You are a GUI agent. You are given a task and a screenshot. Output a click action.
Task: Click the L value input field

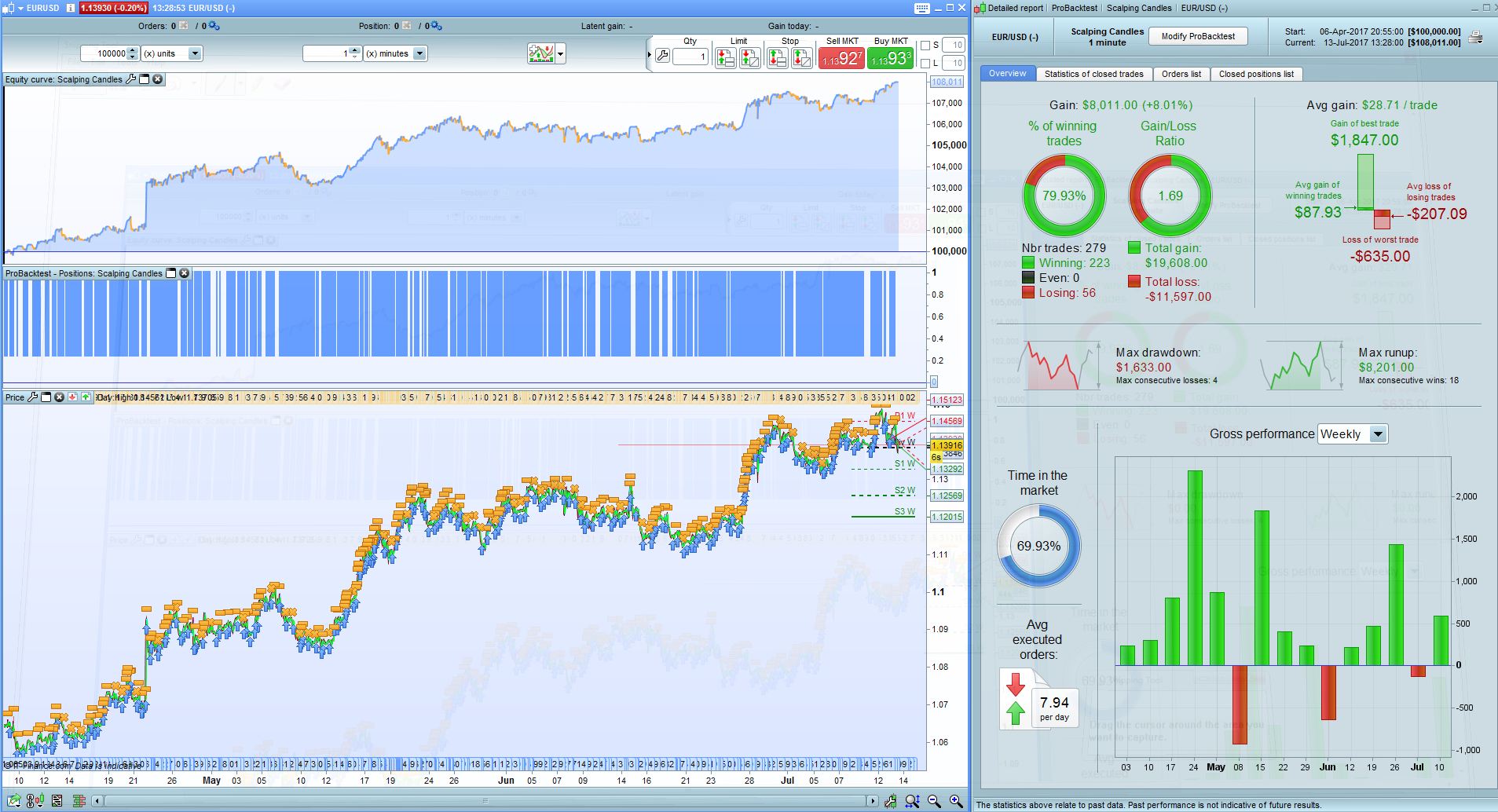[953, 63]
